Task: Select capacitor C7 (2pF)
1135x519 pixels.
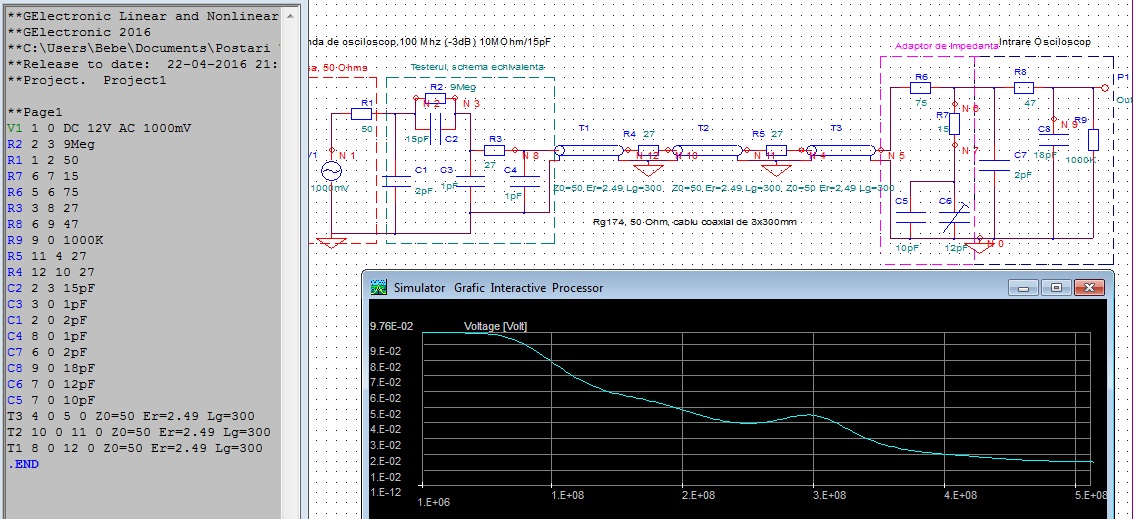Action: click(996, 165)
